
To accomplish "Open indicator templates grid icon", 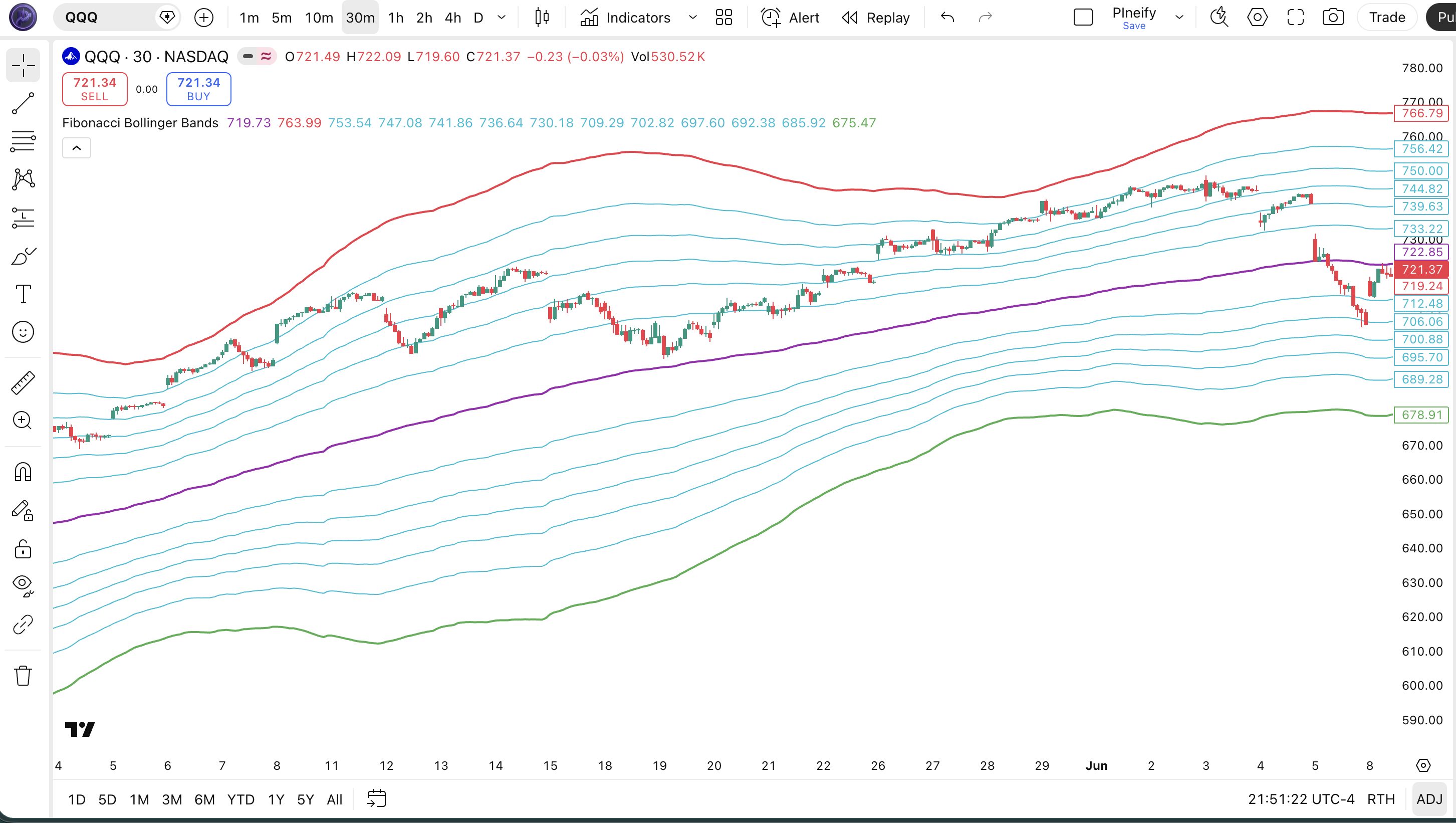I will point(724,18).
